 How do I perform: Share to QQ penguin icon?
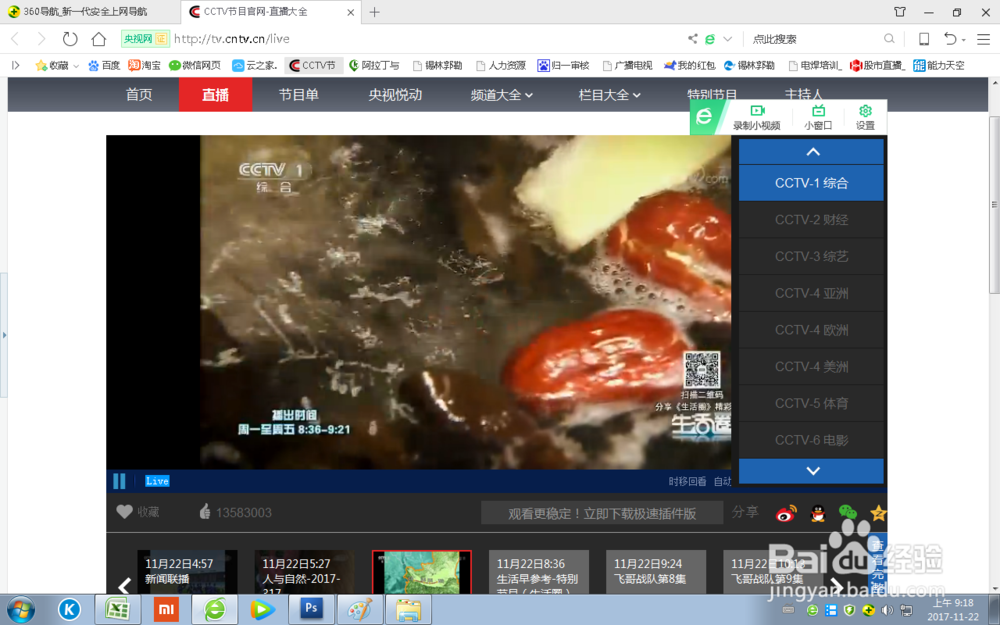(818, 513)
